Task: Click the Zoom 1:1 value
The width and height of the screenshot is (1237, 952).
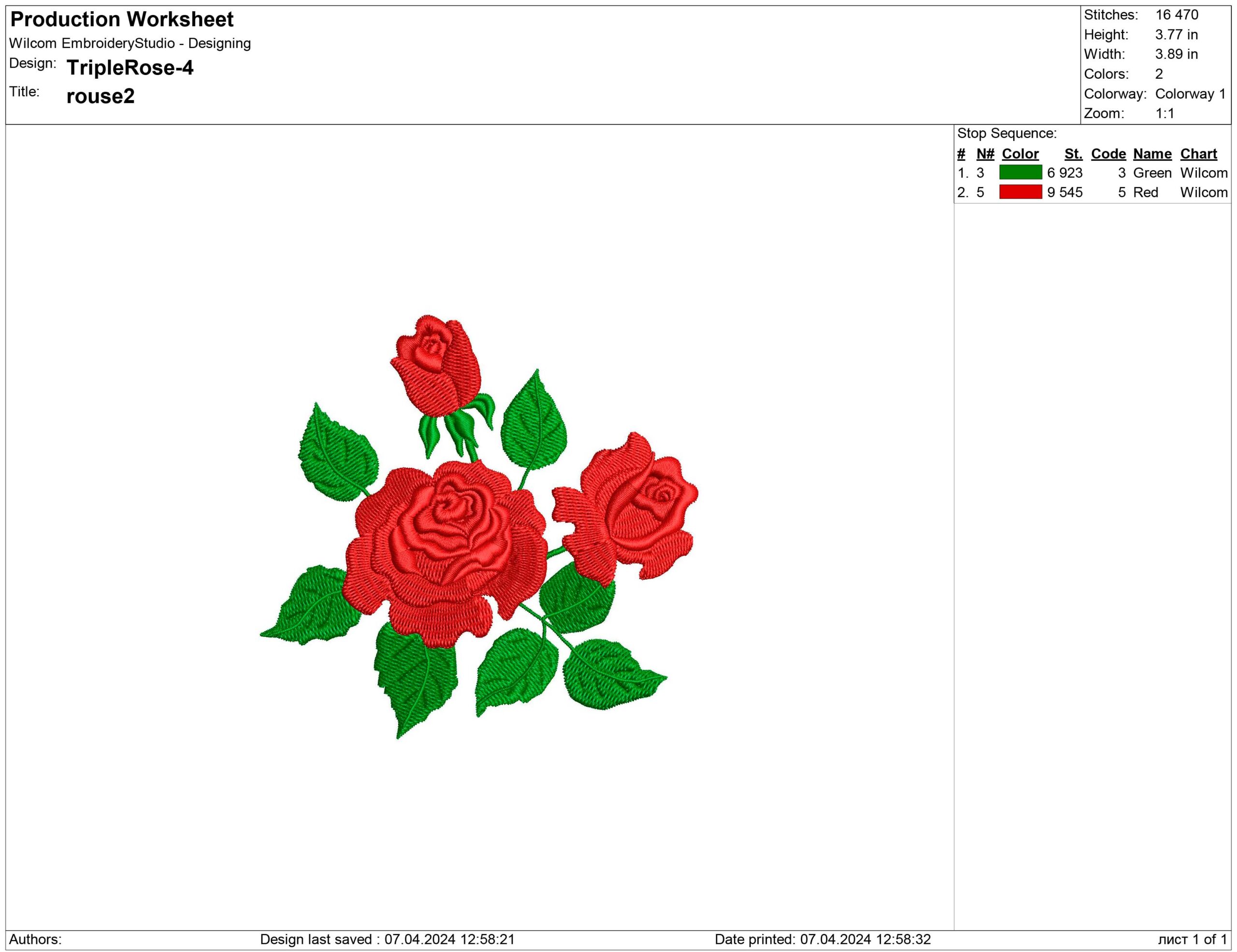Action: (x=1165, y=113)
